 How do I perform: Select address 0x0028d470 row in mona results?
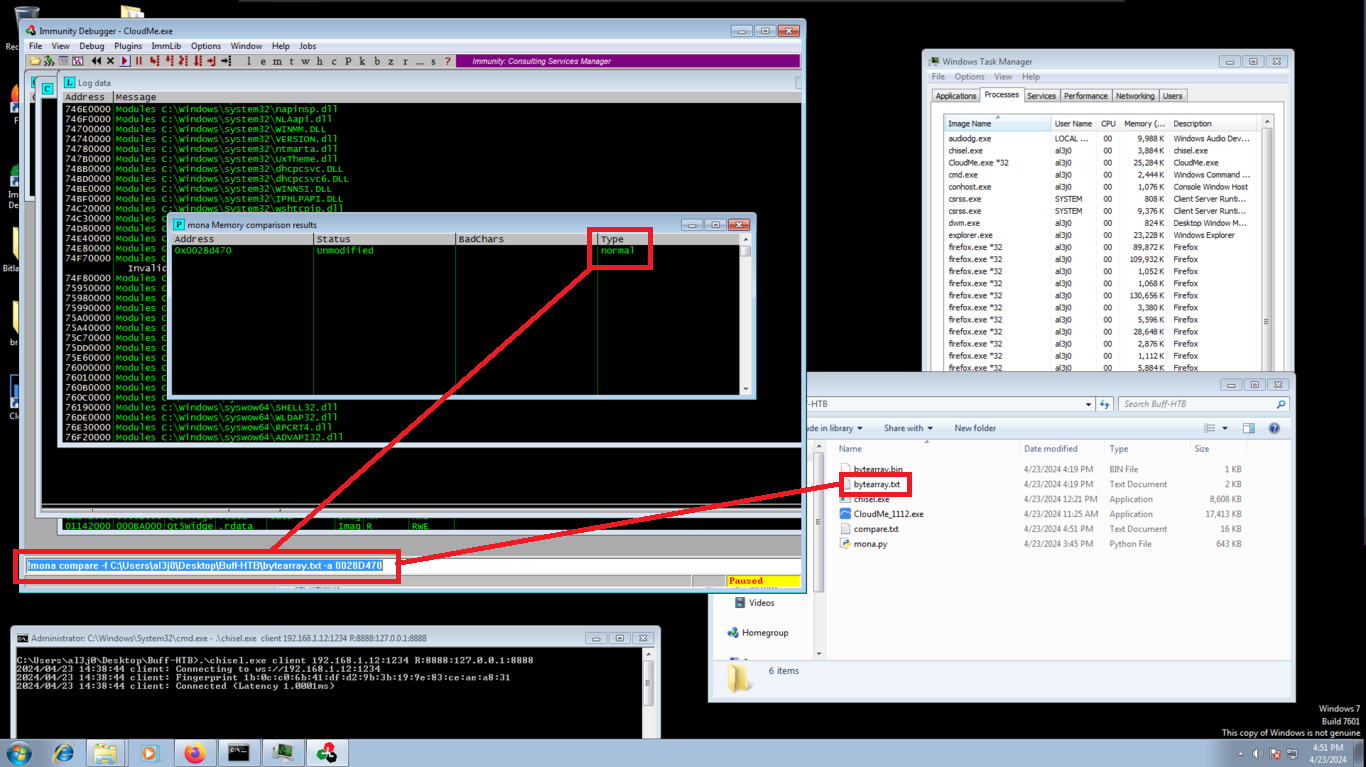click(x=455, y=250)
